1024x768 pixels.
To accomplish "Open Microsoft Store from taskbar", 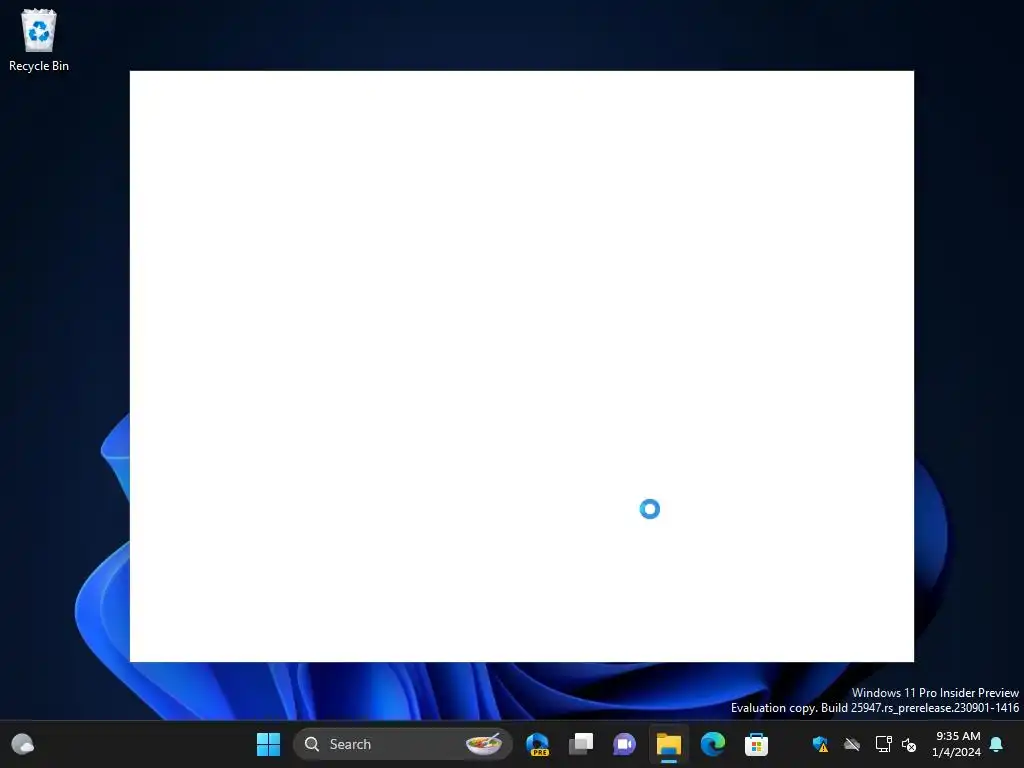I will 756,744.
